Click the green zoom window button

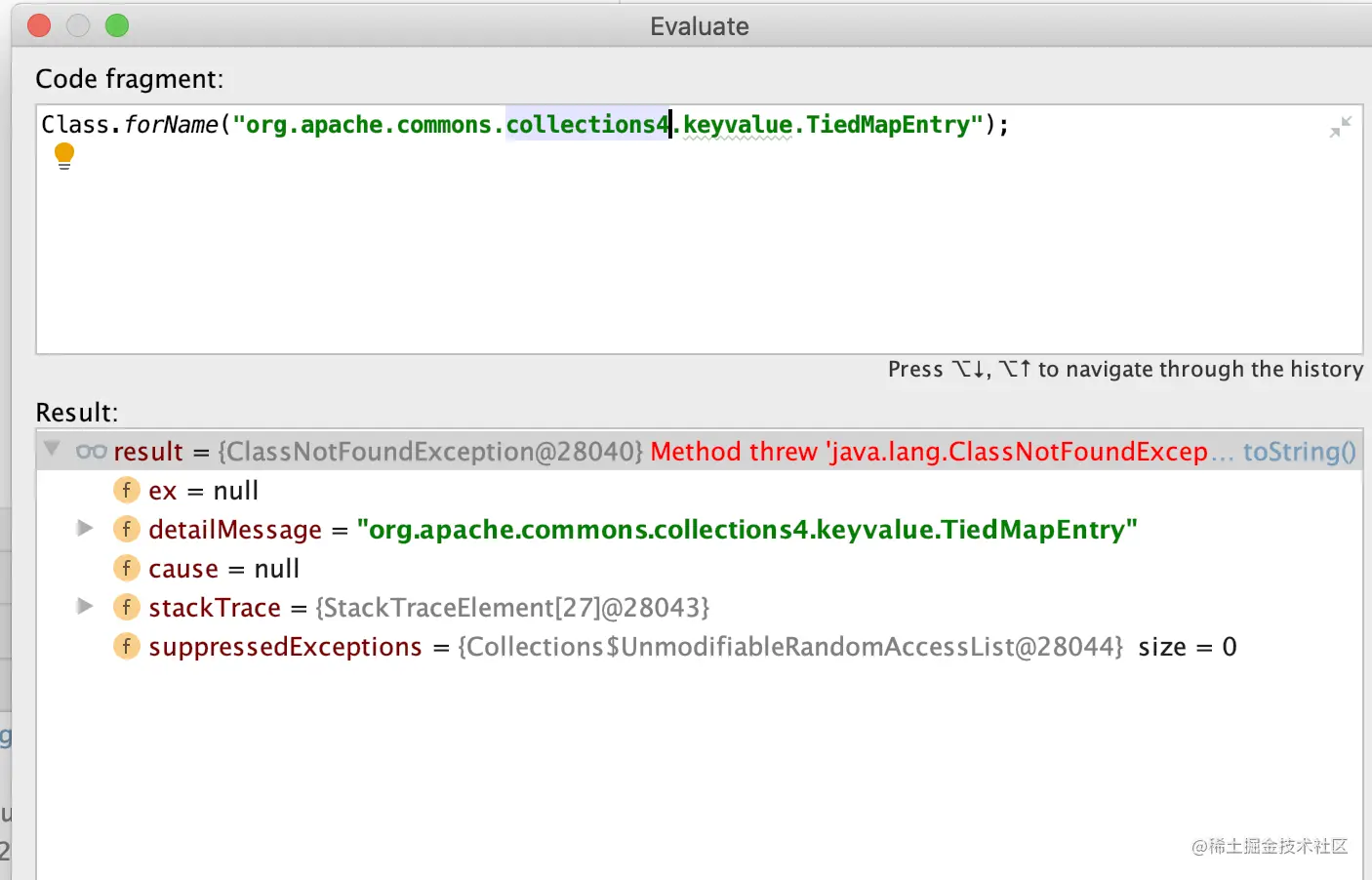[117, 26]
